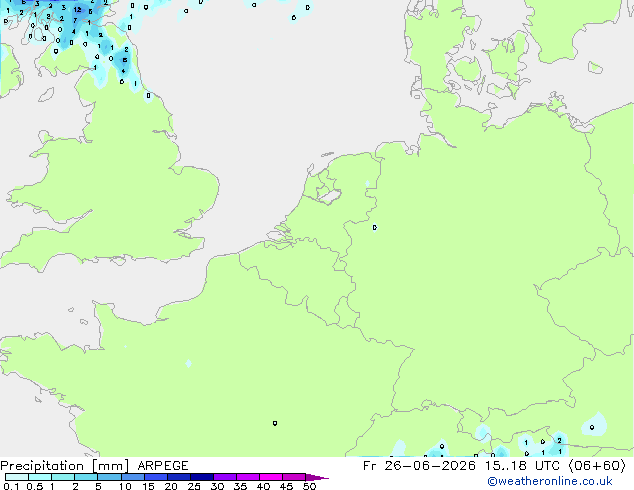Select the 40–45 mm magenta legend swatch
The image size is (634, 490).
pyautogui.click(x=271, y=477)
